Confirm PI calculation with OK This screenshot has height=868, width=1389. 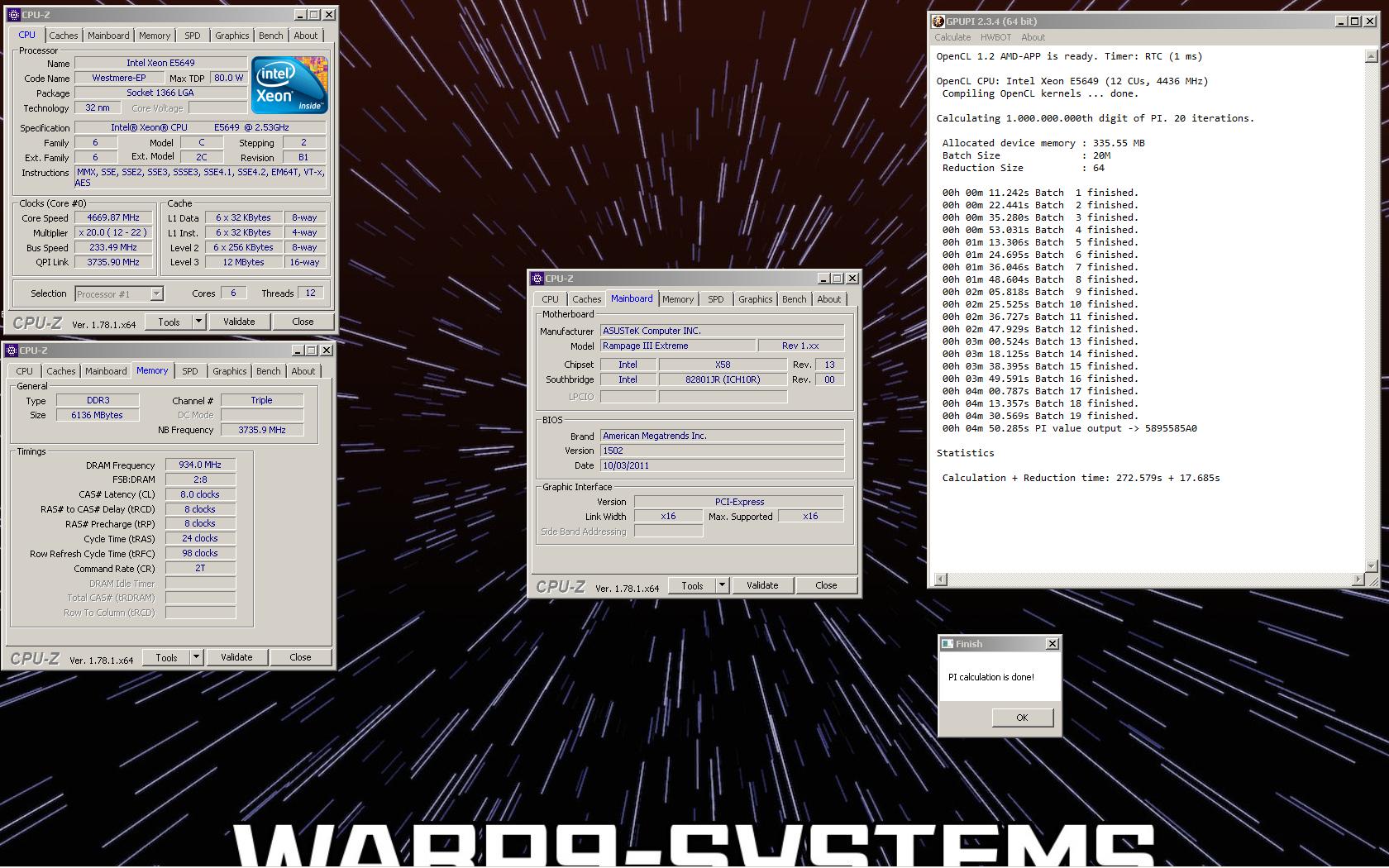(x=1022, y=718)
